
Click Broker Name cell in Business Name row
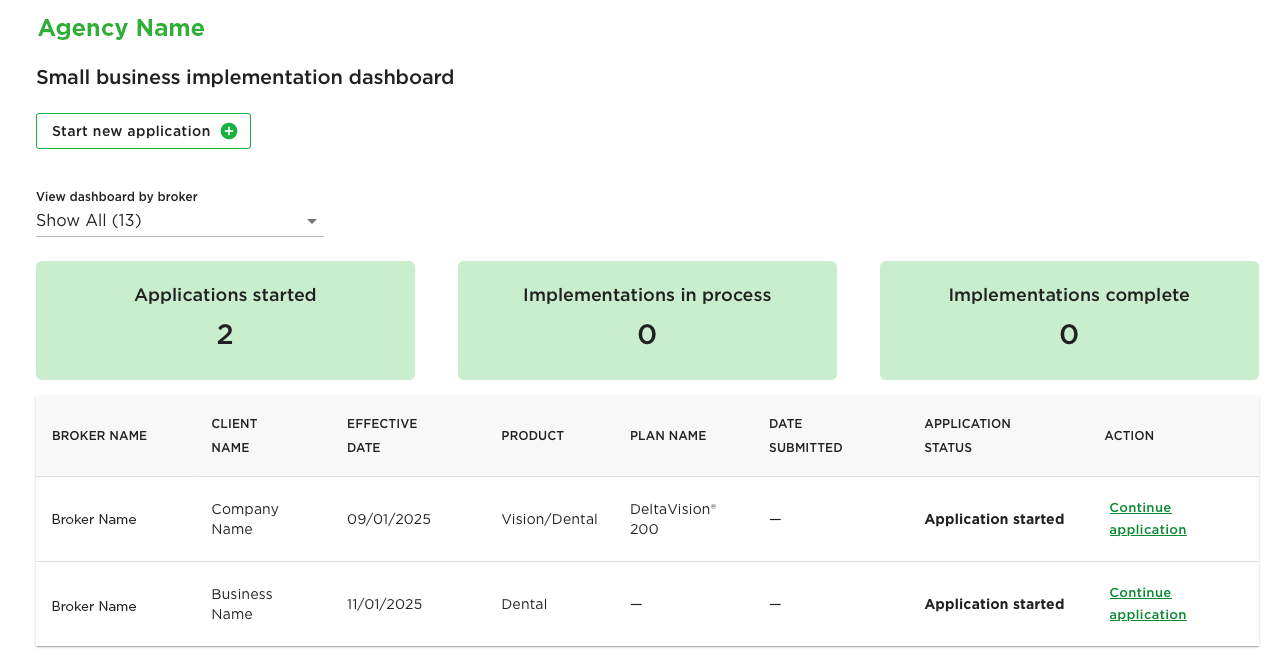click(x=94, y=606)
